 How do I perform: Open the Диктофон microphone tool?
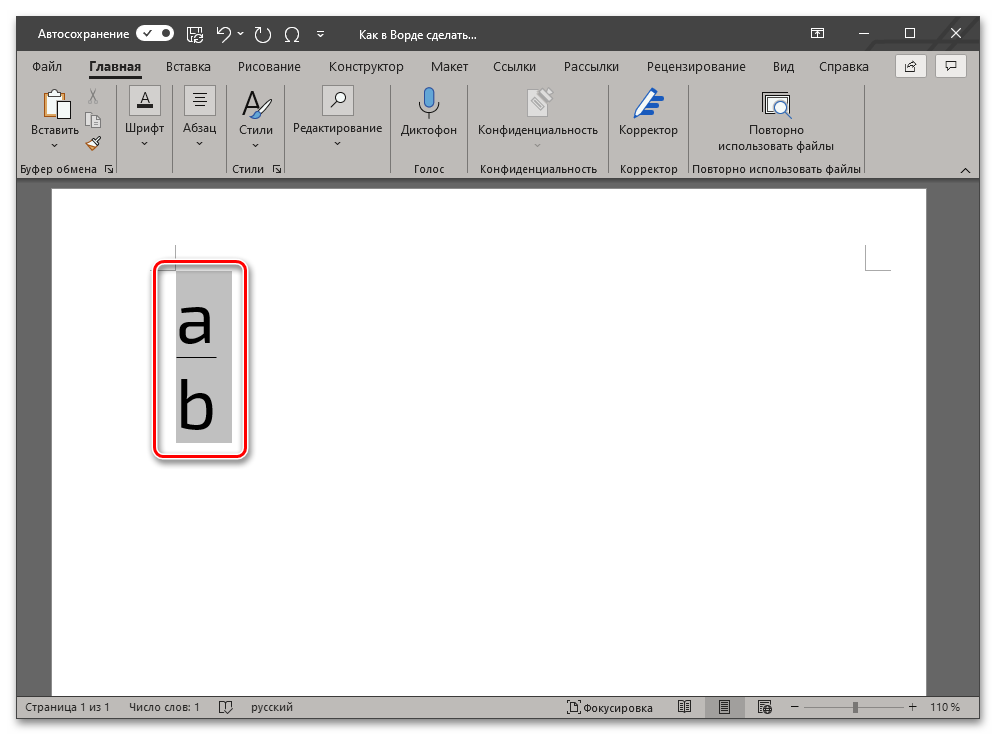point(428,112)
